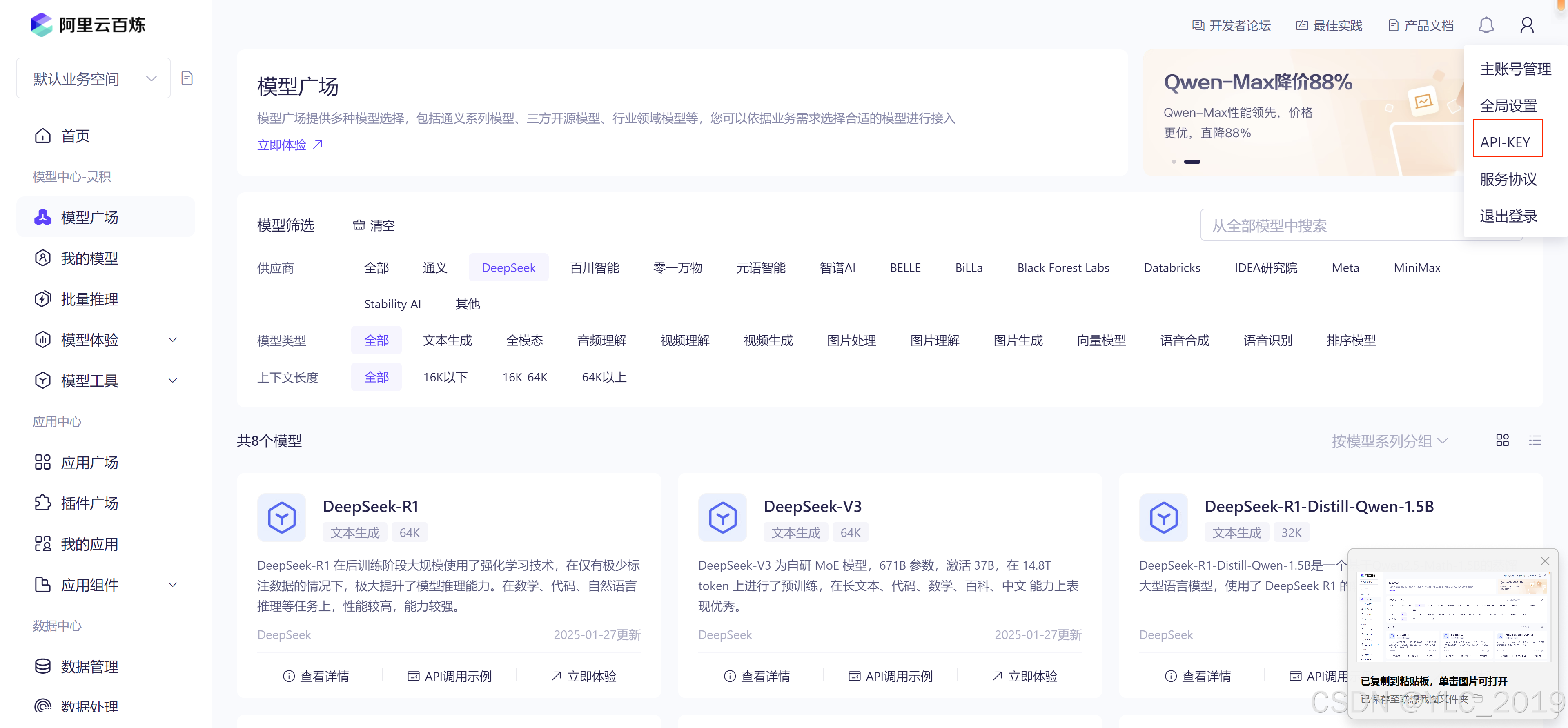The height and width of the screenshot is (728, 1568).
Task: Click the notification bell icon
Action: click(x=1486, y=25)
